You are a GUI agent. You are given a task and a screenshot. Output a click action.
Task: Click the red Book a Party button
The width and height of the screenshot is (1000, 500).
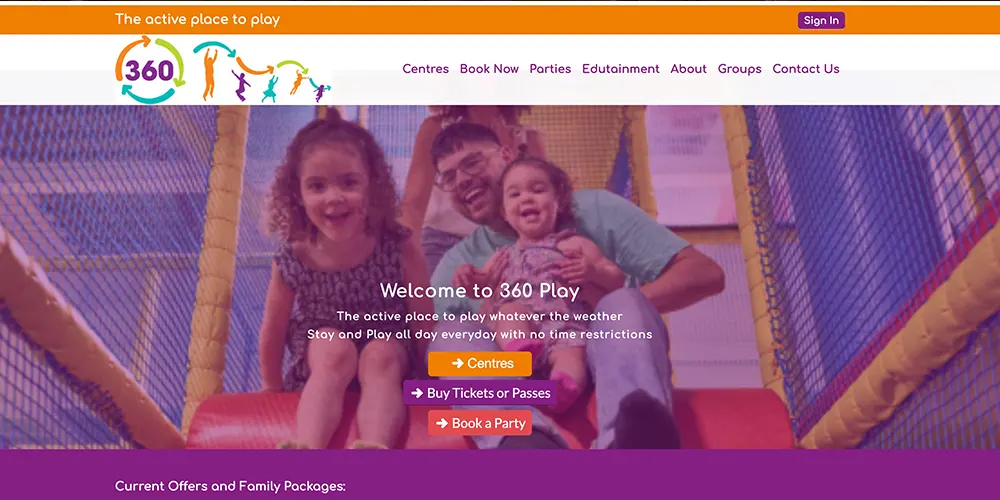tap(480, 423)
